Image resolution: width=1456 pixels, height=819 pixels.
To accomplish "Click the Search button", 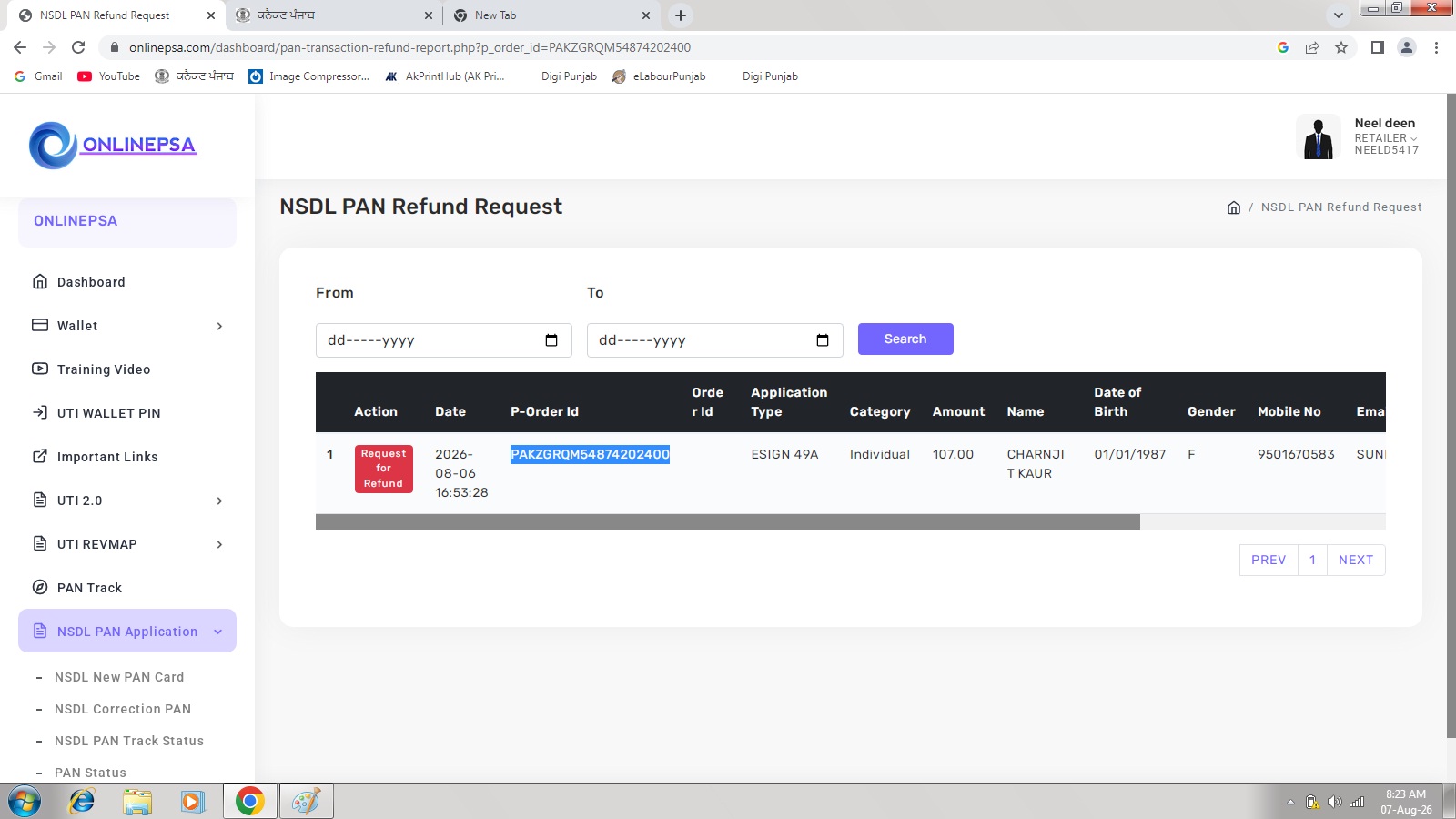I will [x=905, y=339].
